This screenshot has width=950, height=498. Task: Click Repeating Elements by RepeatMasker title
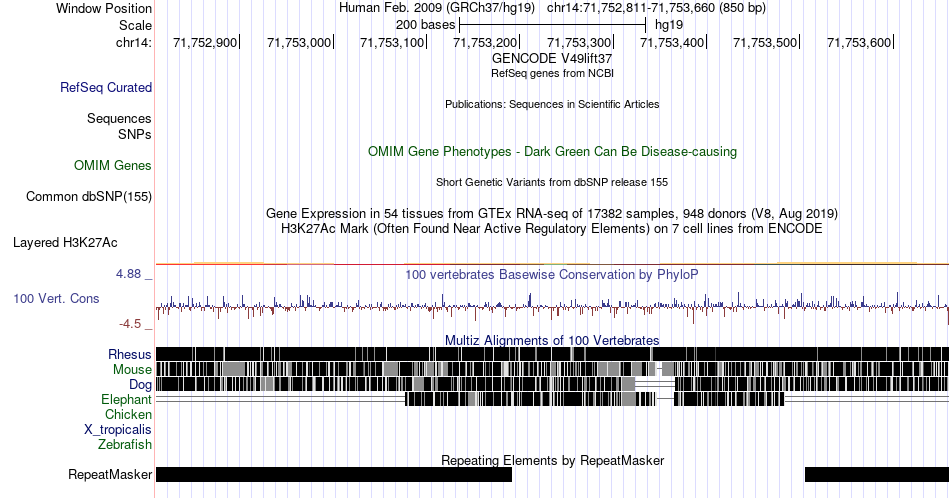(x=552, y=460)
